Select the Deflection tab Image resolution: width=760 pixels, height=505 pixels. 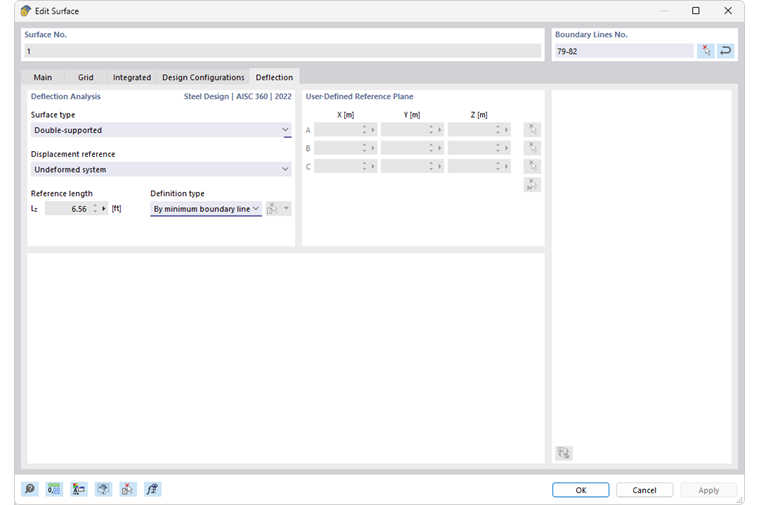point(274,77)
